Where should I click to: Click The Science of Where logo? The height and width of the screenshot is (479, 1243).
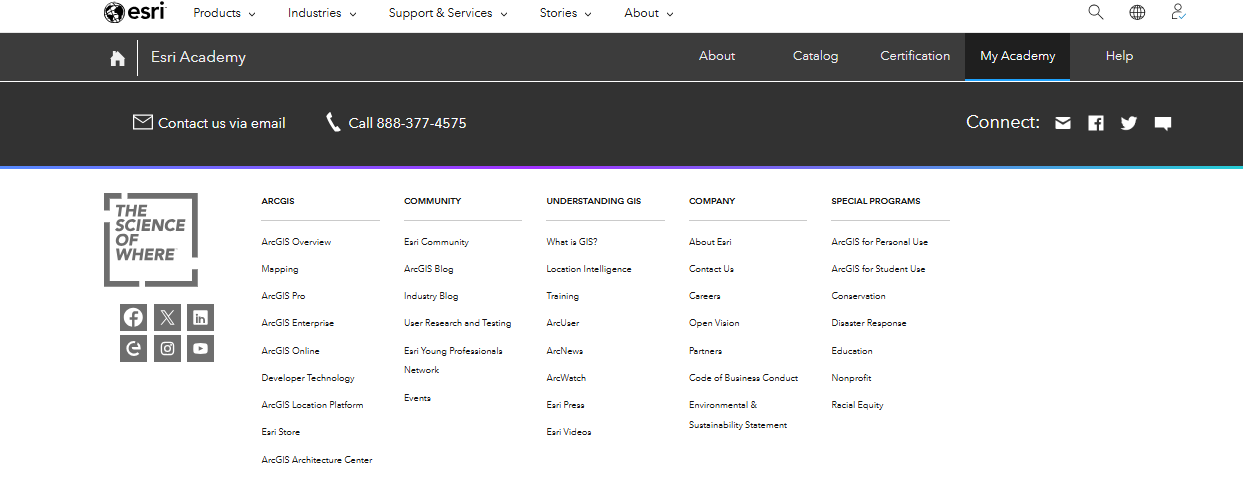[x=151, y=240]
